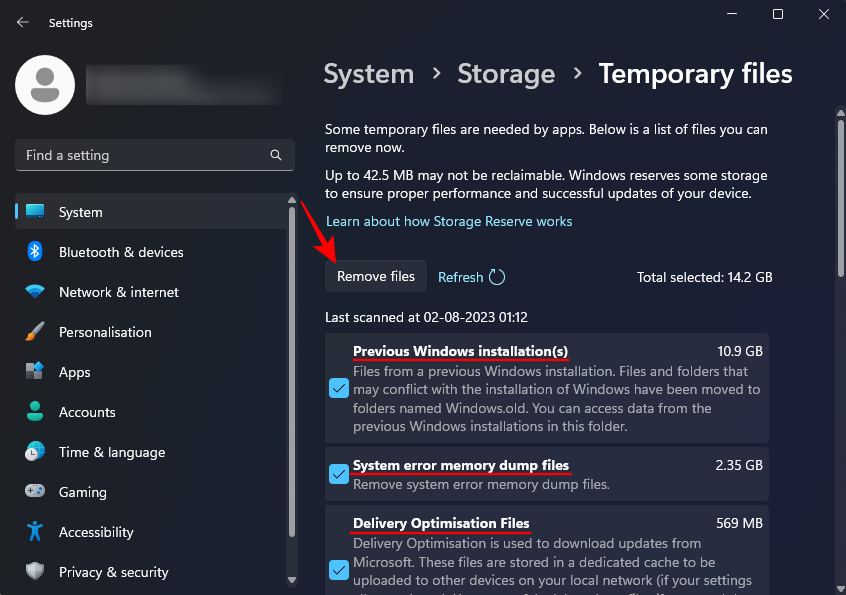Image resolution: width=846 pixels, height=595 pixels.
Task: Navigate to Storage in the breadcrumb
Action: pyautogui.click(x=506, y=73)
